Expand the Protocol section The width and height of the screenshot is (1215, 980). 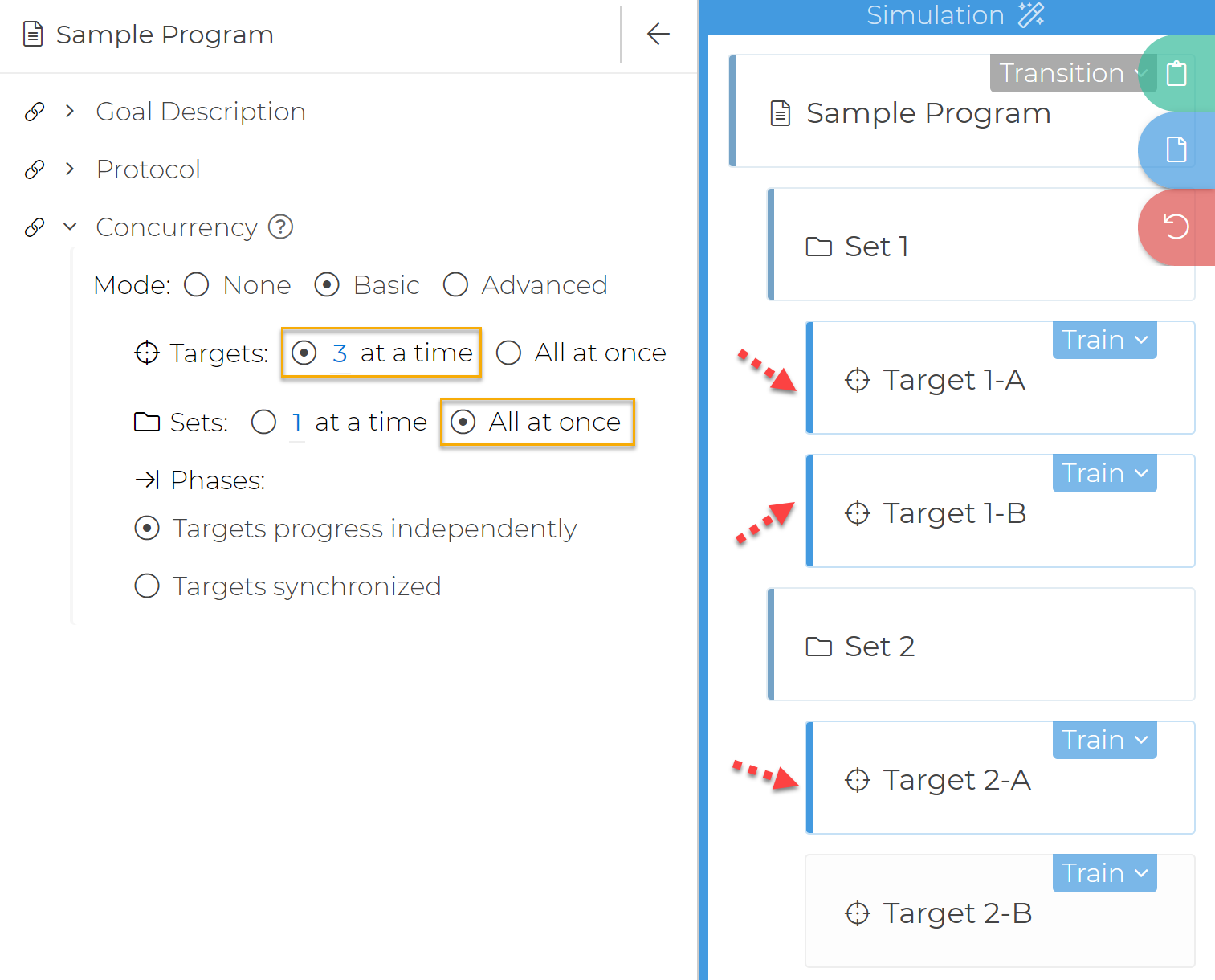click(x=70, y=169)
